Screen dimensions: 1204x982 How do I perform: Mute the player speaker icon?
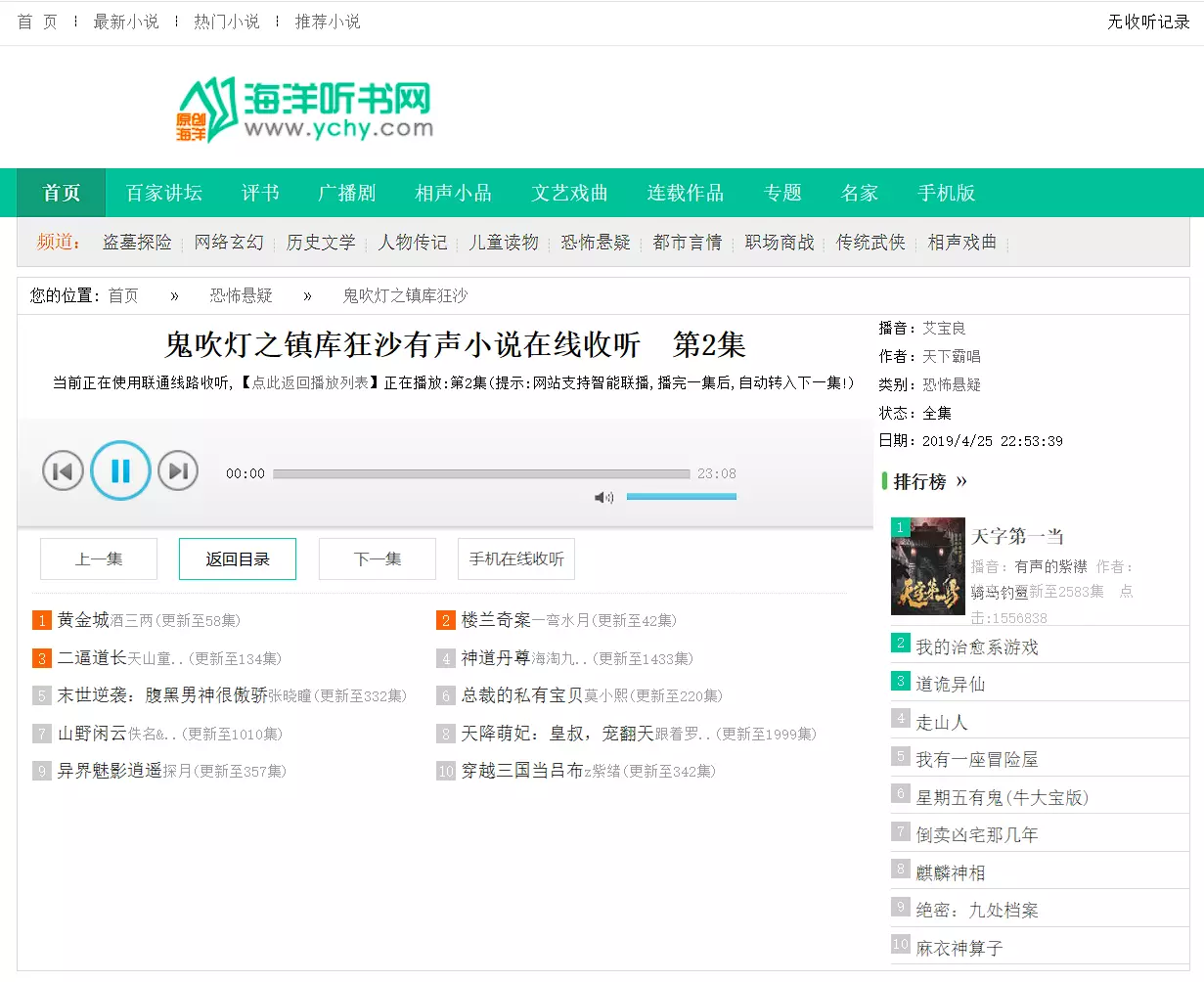pos(603,498)
